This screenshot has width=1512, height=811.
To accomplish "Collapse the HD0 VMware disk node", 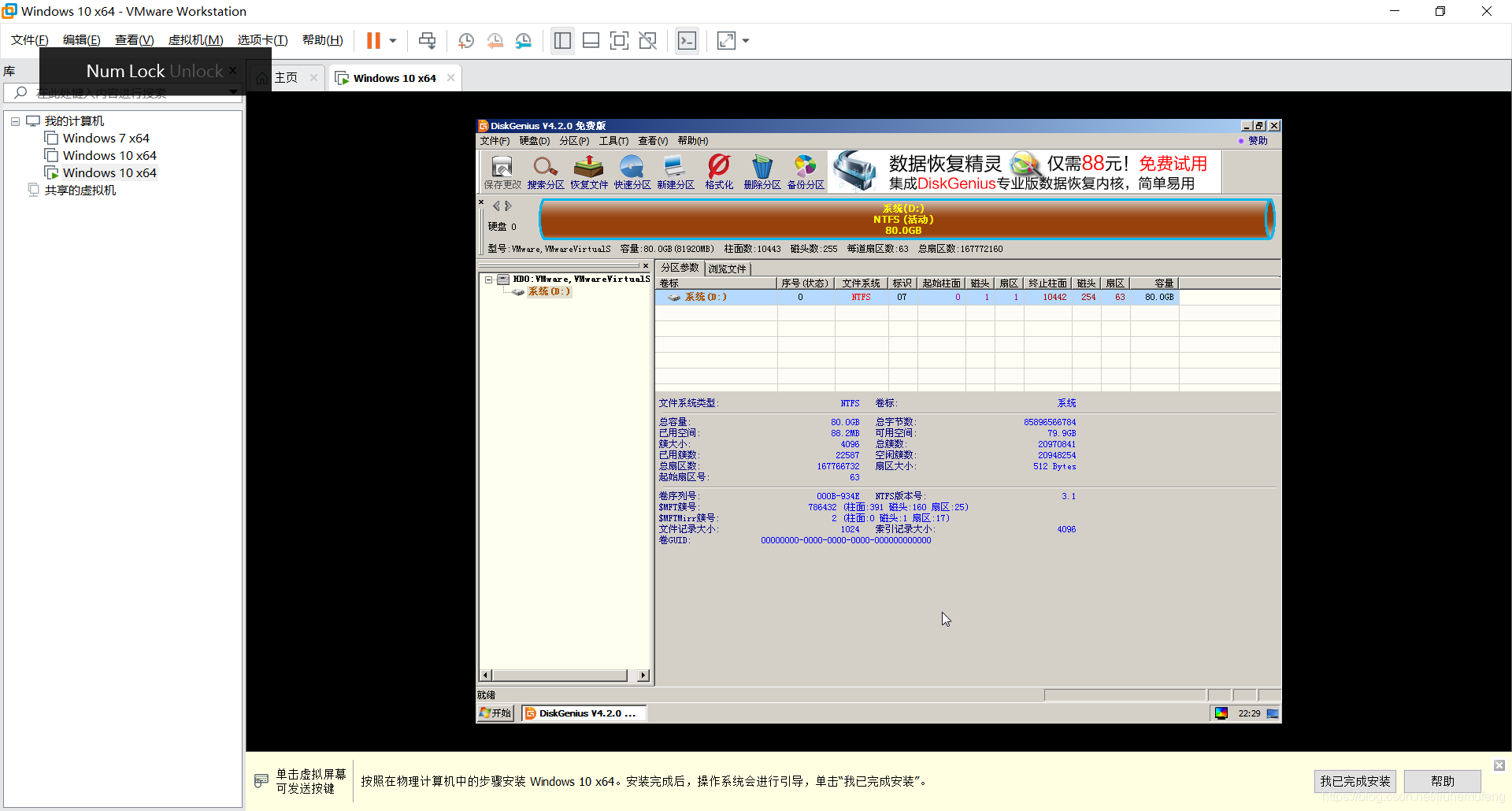I will [x=489, y=280].
